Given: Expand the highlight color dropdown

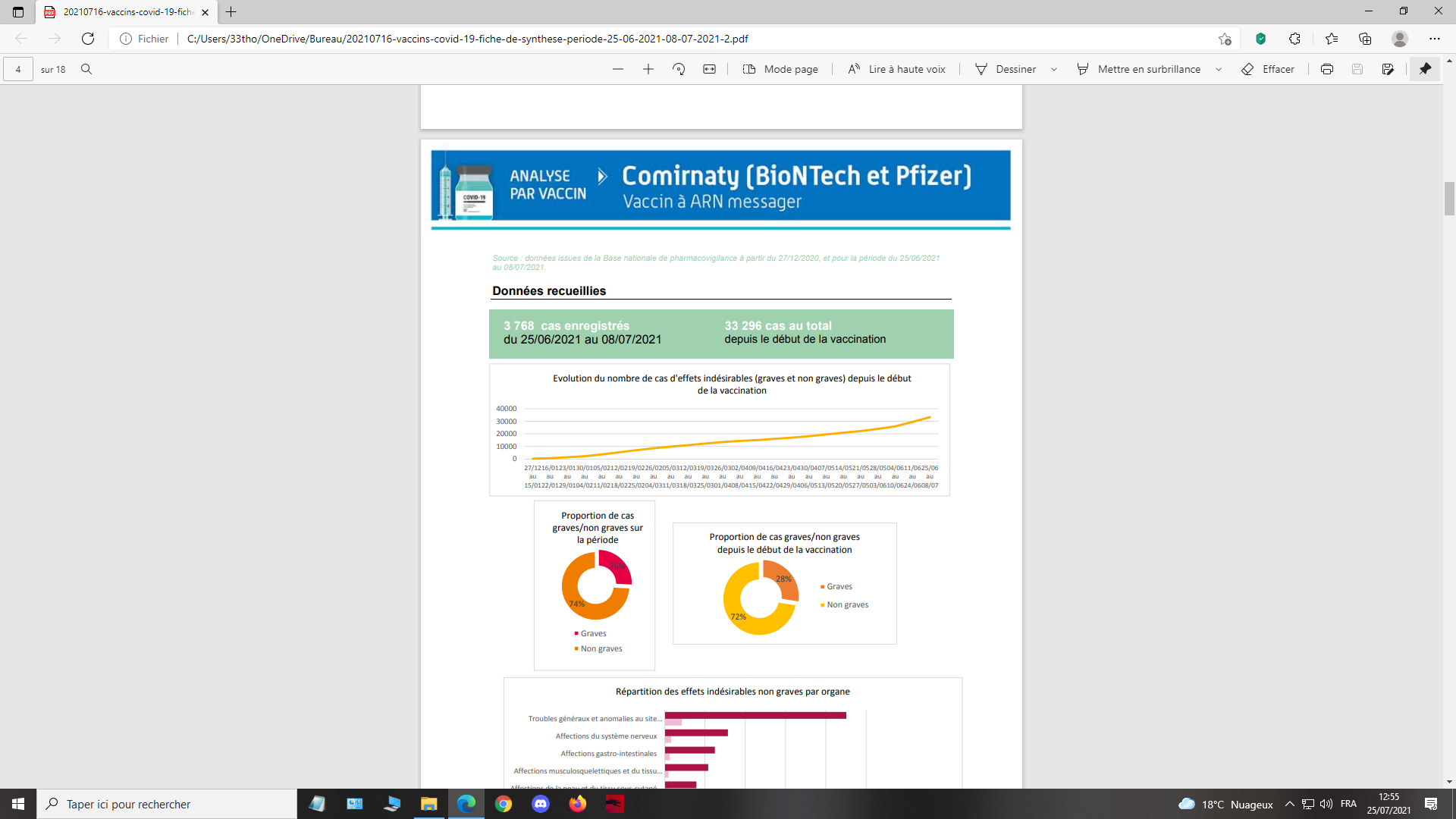Looking at the screenshot, I should coord(1219,69).
